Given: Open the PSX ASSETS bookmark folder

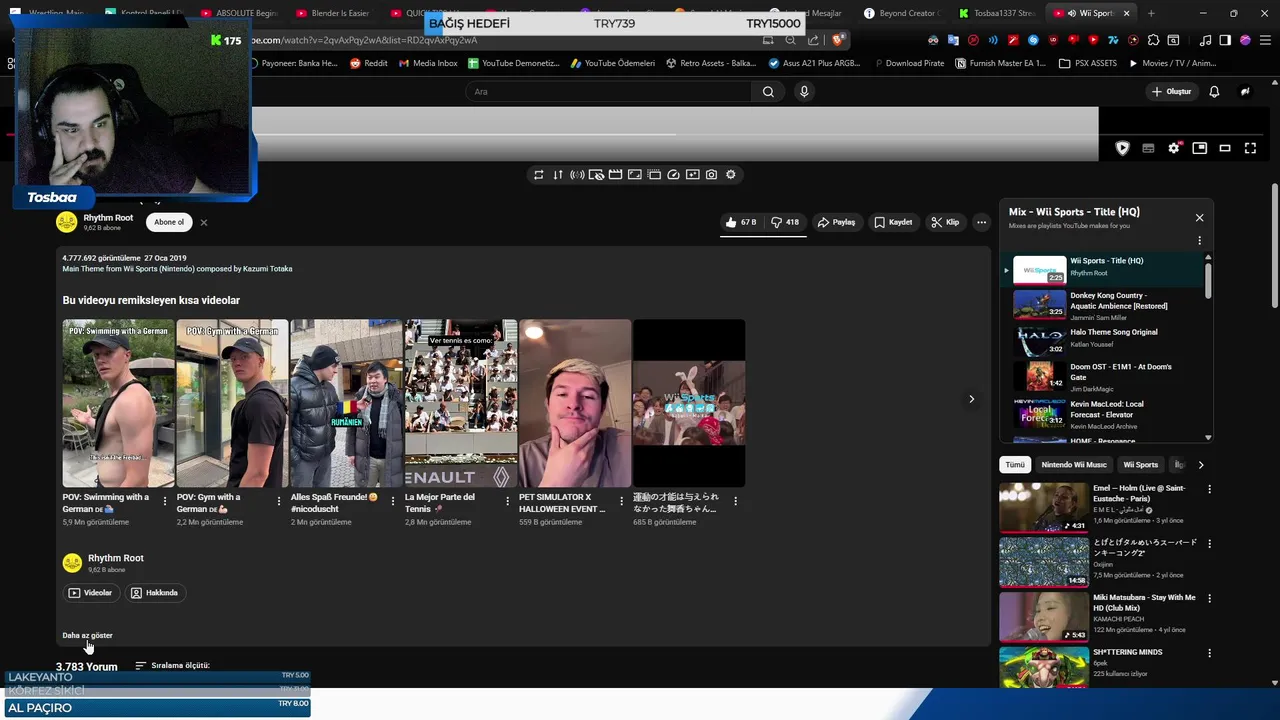Looking at the screenshot, I should click(x=1088, y=63).
